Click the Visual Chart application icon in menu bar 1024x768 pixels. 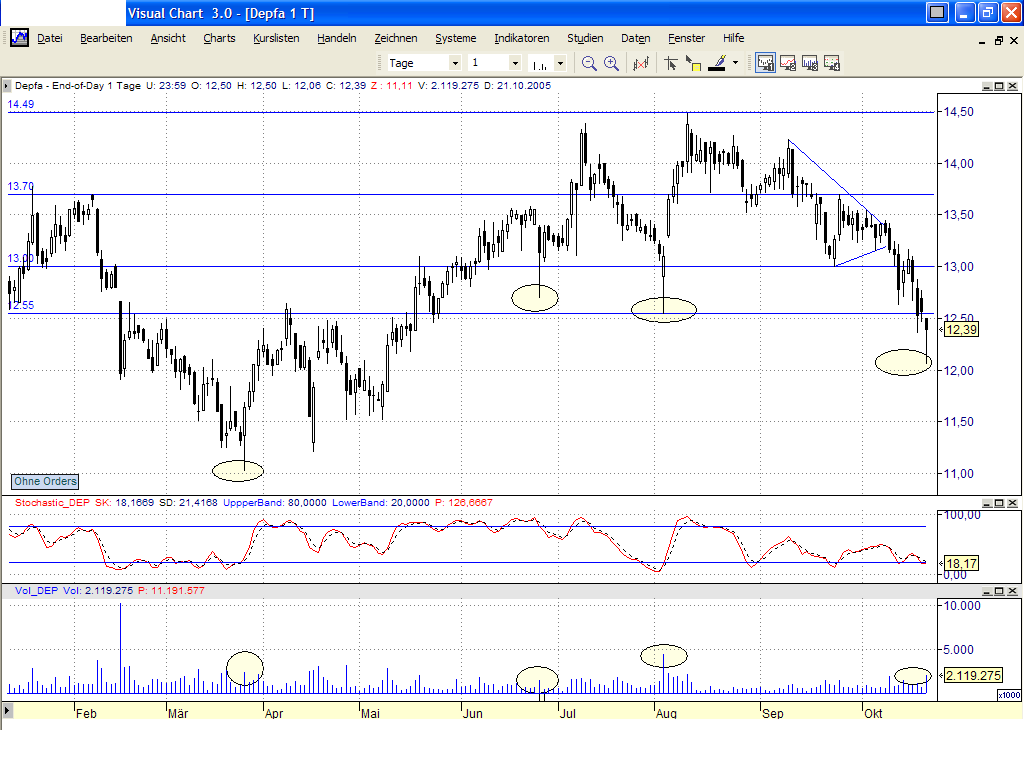pyautogui.click(x=18, y=38)
